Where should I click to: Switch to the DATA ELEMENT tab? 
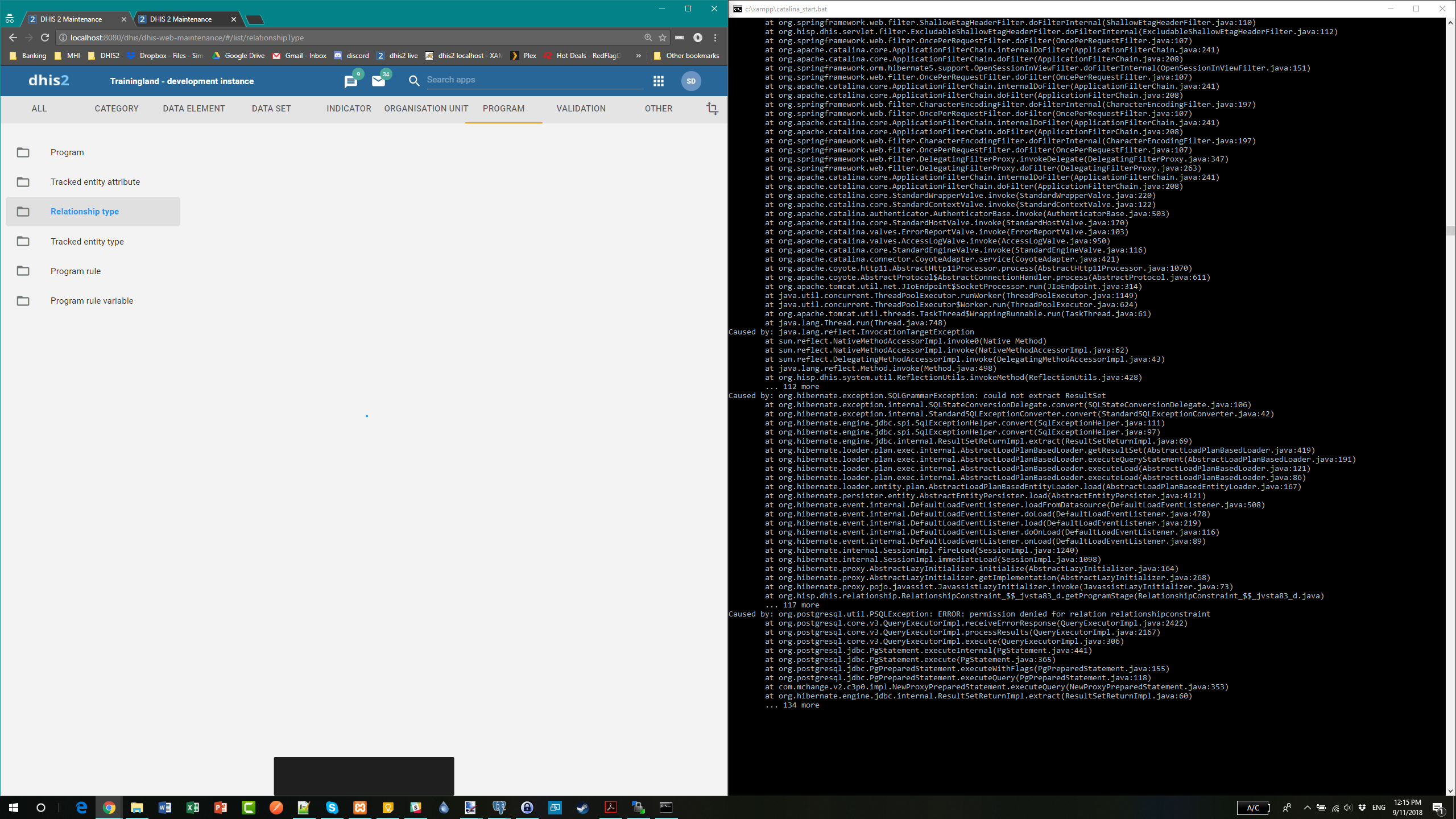coord(193,109)
